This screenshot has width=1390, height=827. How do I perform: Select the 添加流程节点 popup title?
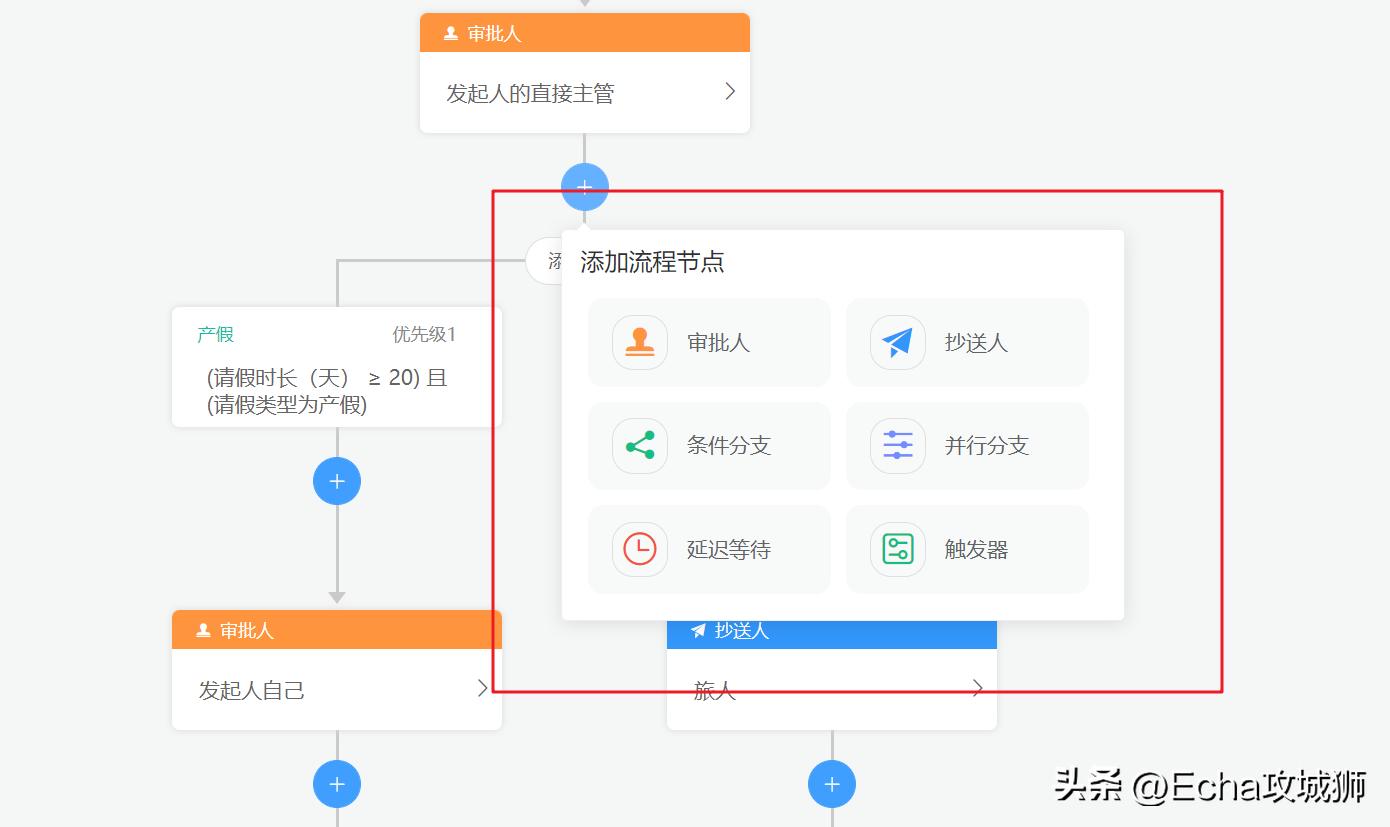click(650, 261)
